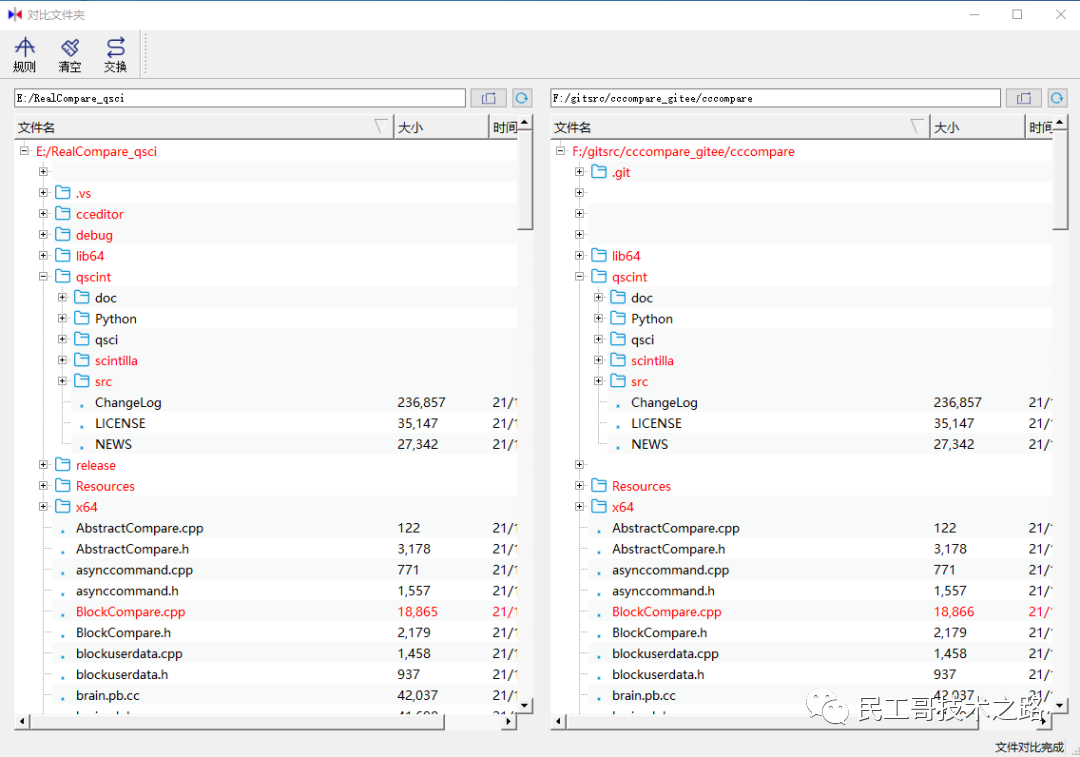Click the doc folder icon in right pane
Screen dimensions: 1080x757
pyautogui.click(x=619, y=298)
